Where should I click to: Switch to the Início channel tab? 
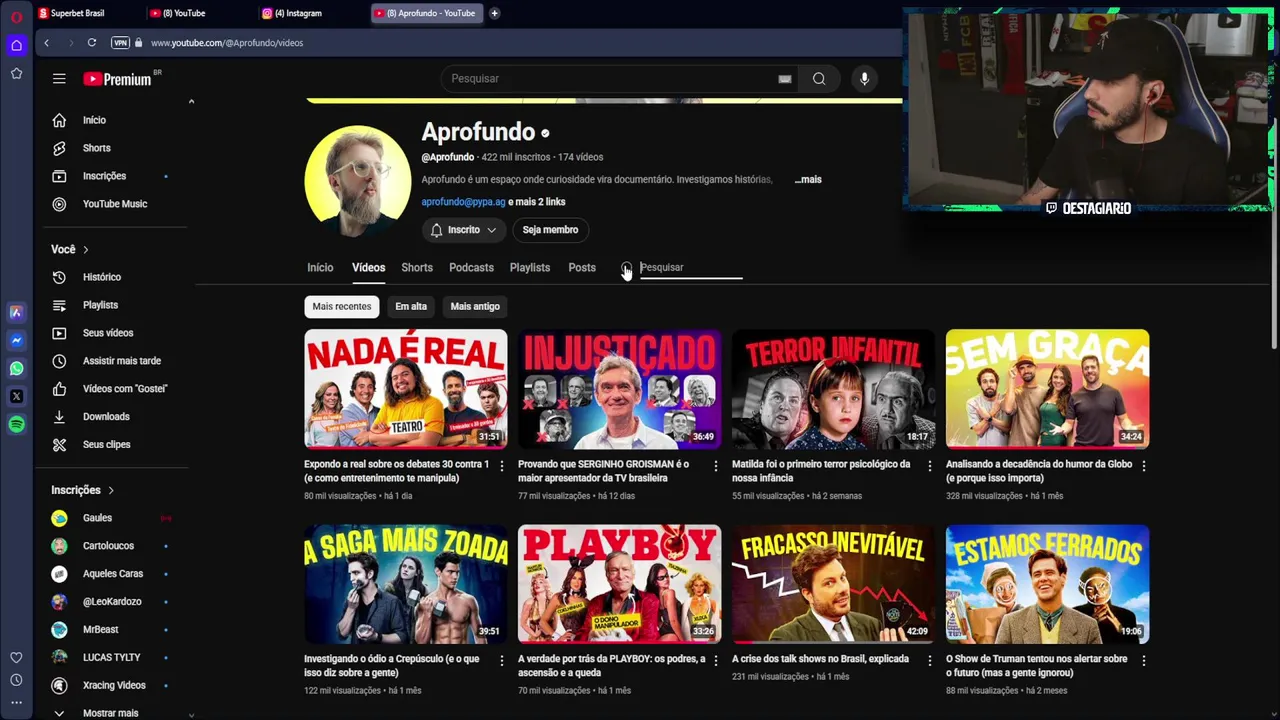tap(320, 268)
